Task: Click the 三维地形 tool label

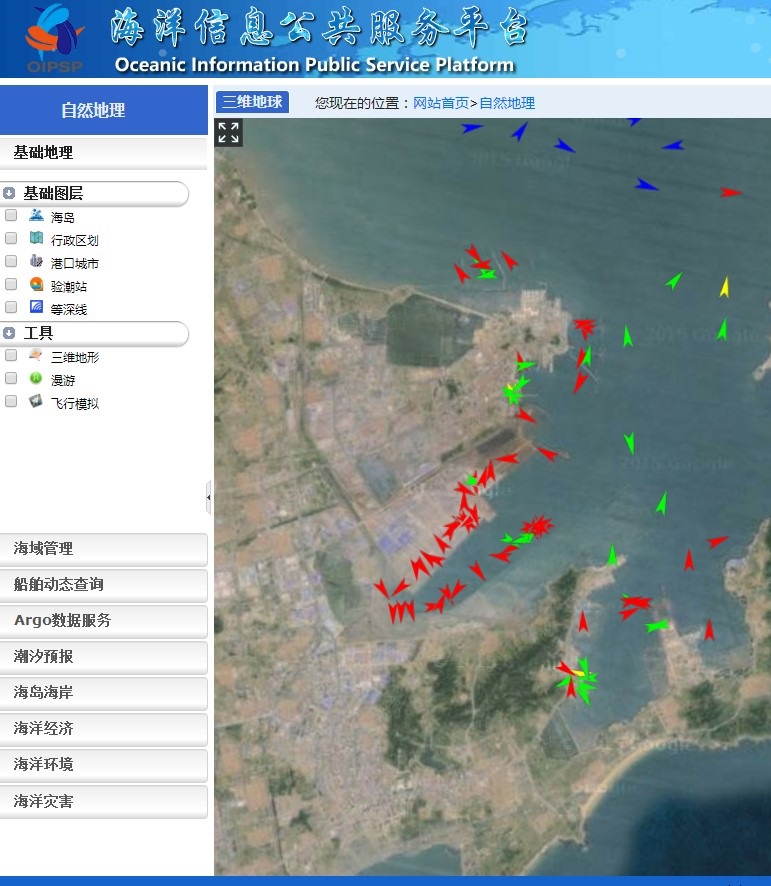Action: point(75,357)
